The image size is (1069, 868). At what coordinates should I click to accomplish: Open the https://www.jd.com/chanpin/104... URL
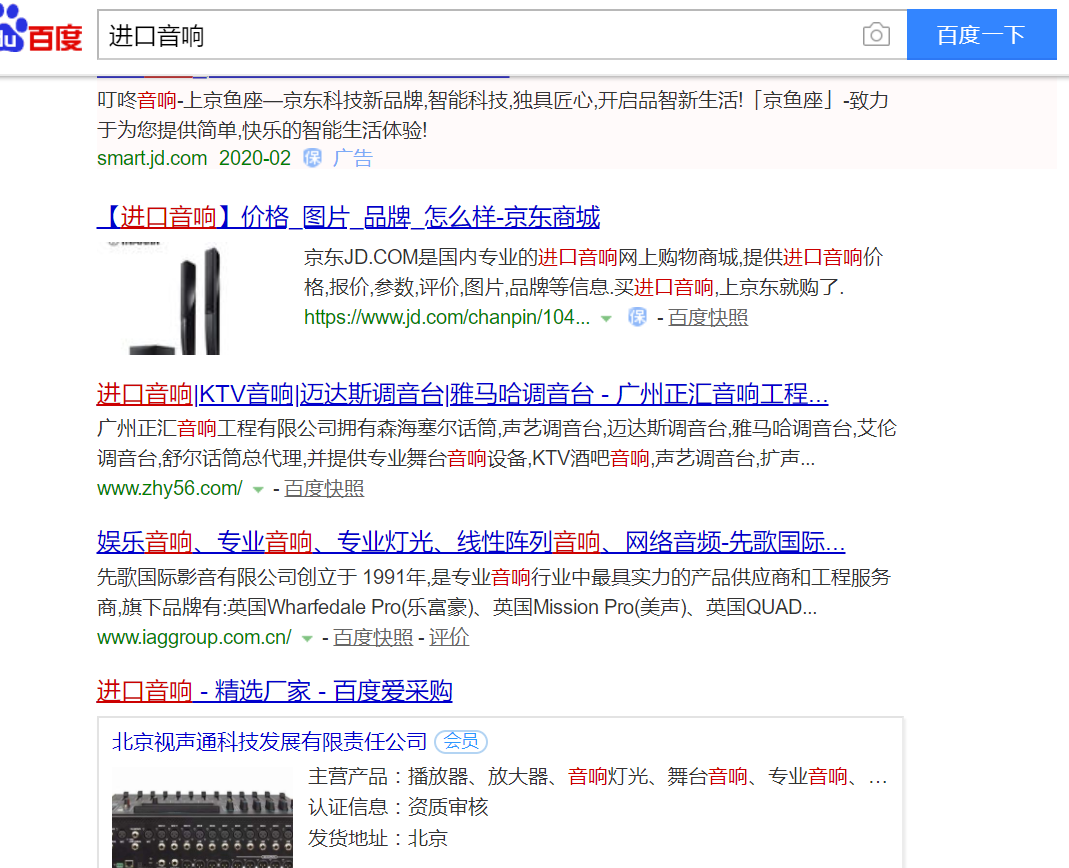tap(447, 317)
